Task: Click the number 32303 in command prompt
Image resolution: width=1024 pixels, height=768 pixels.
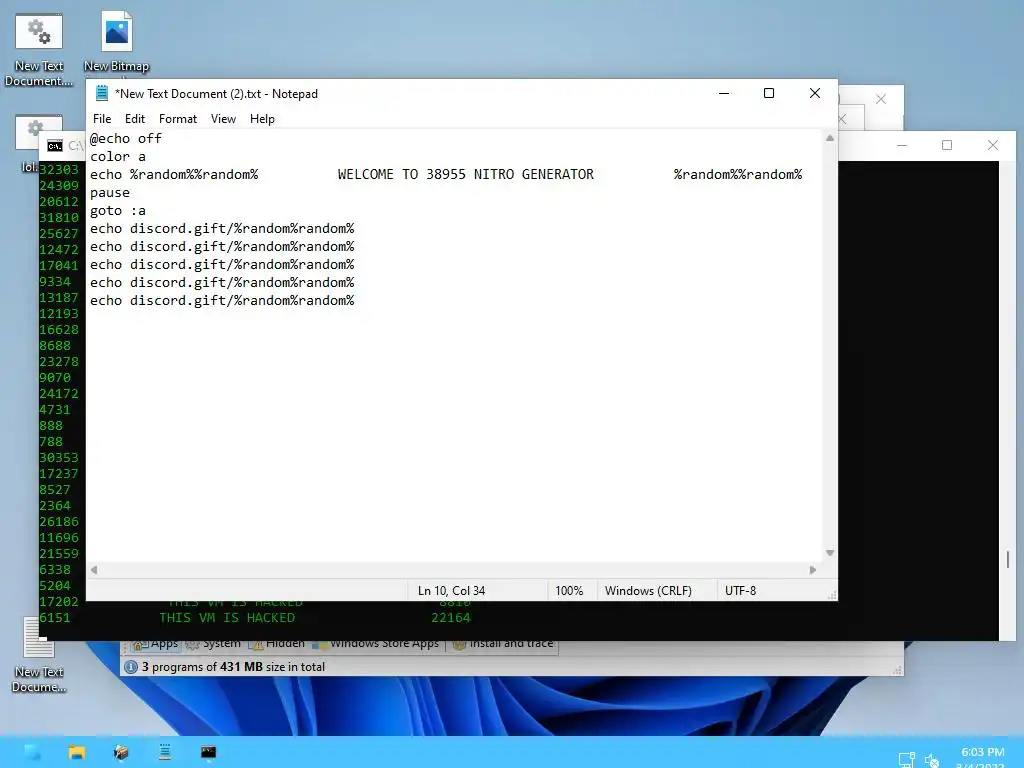Action: point(59,170)
